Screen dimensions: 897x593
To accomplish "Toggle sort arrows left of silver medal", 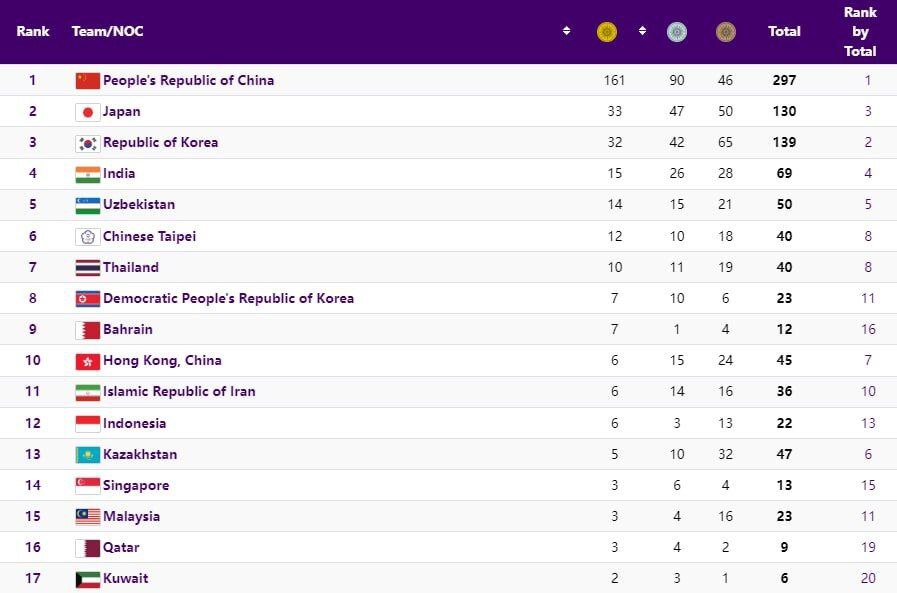I will [x=642, y=32].
